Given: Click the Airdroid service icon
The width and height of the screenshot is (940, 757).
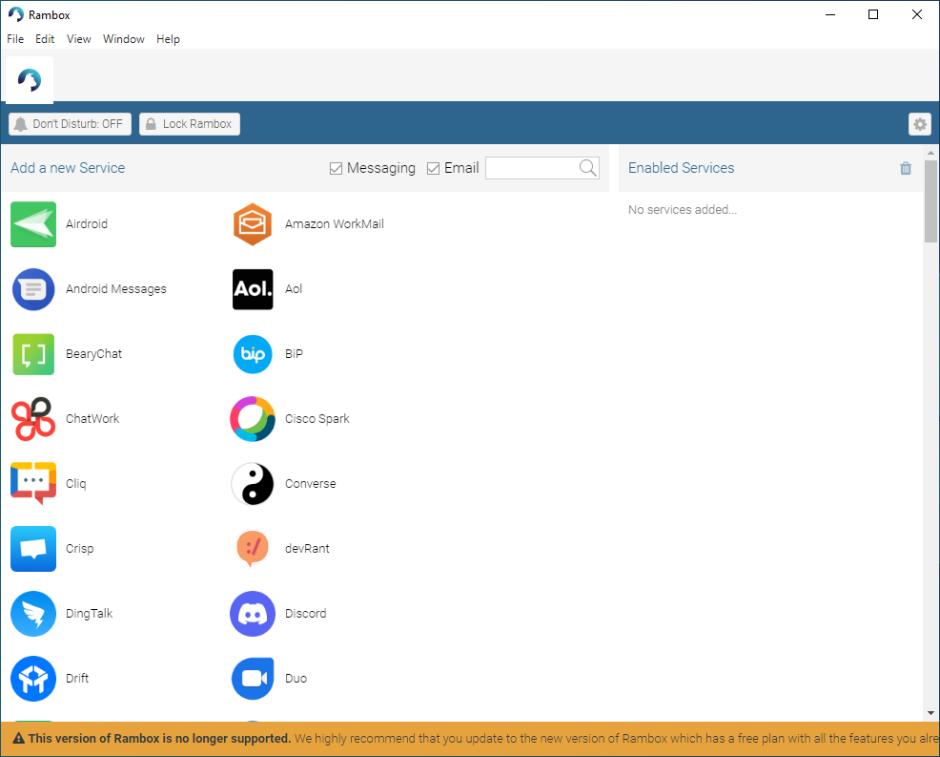Looking at the screenshot, I should 33,224.
